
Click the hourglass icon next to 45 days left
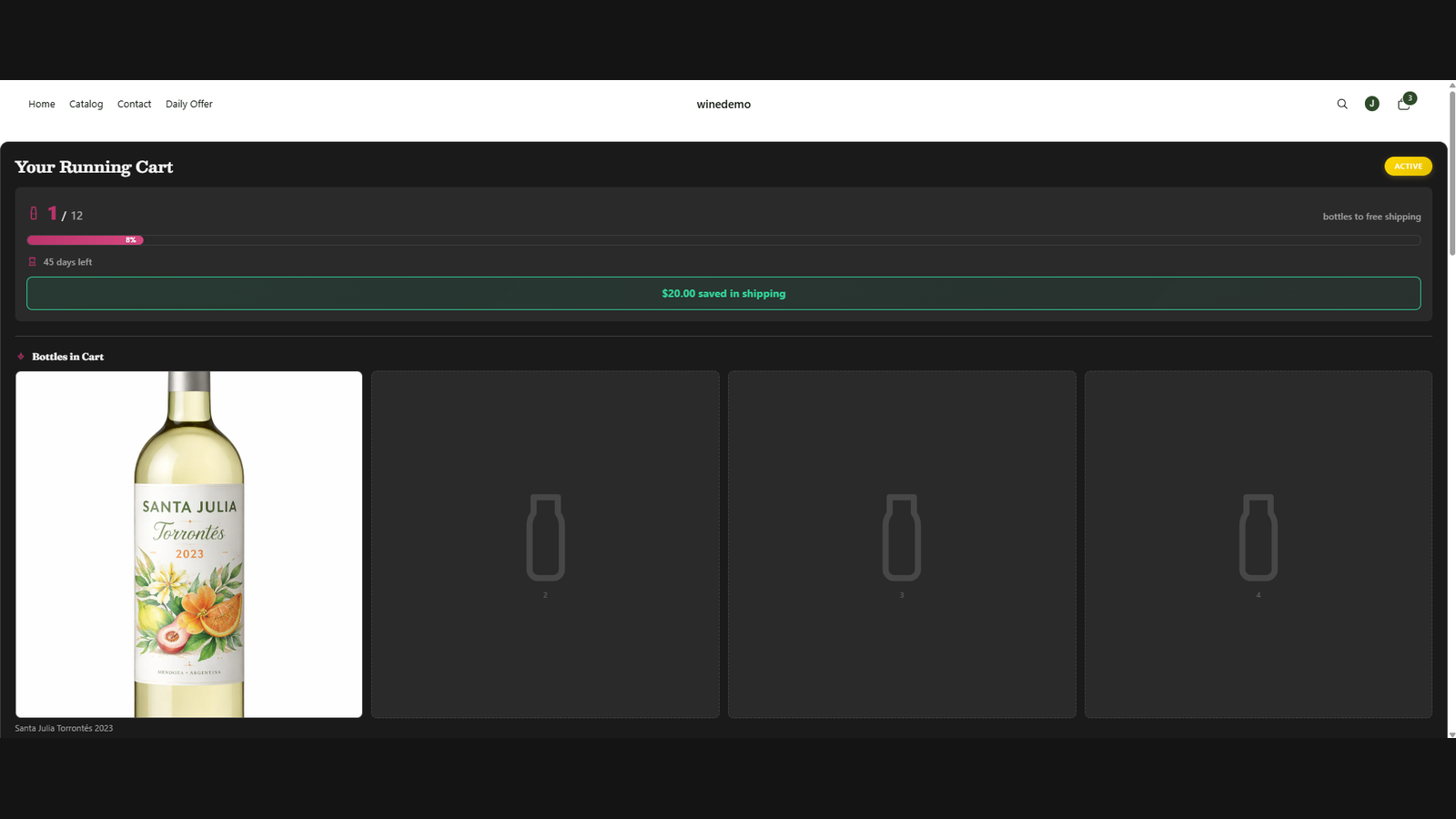(x=32, y=262)
